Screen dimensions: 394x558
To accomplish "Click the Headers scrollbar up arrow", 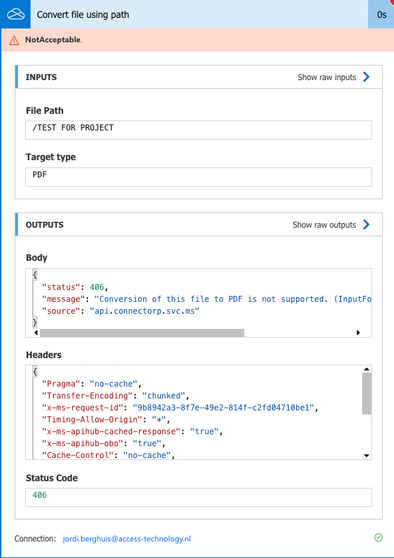I will [367, 369].
